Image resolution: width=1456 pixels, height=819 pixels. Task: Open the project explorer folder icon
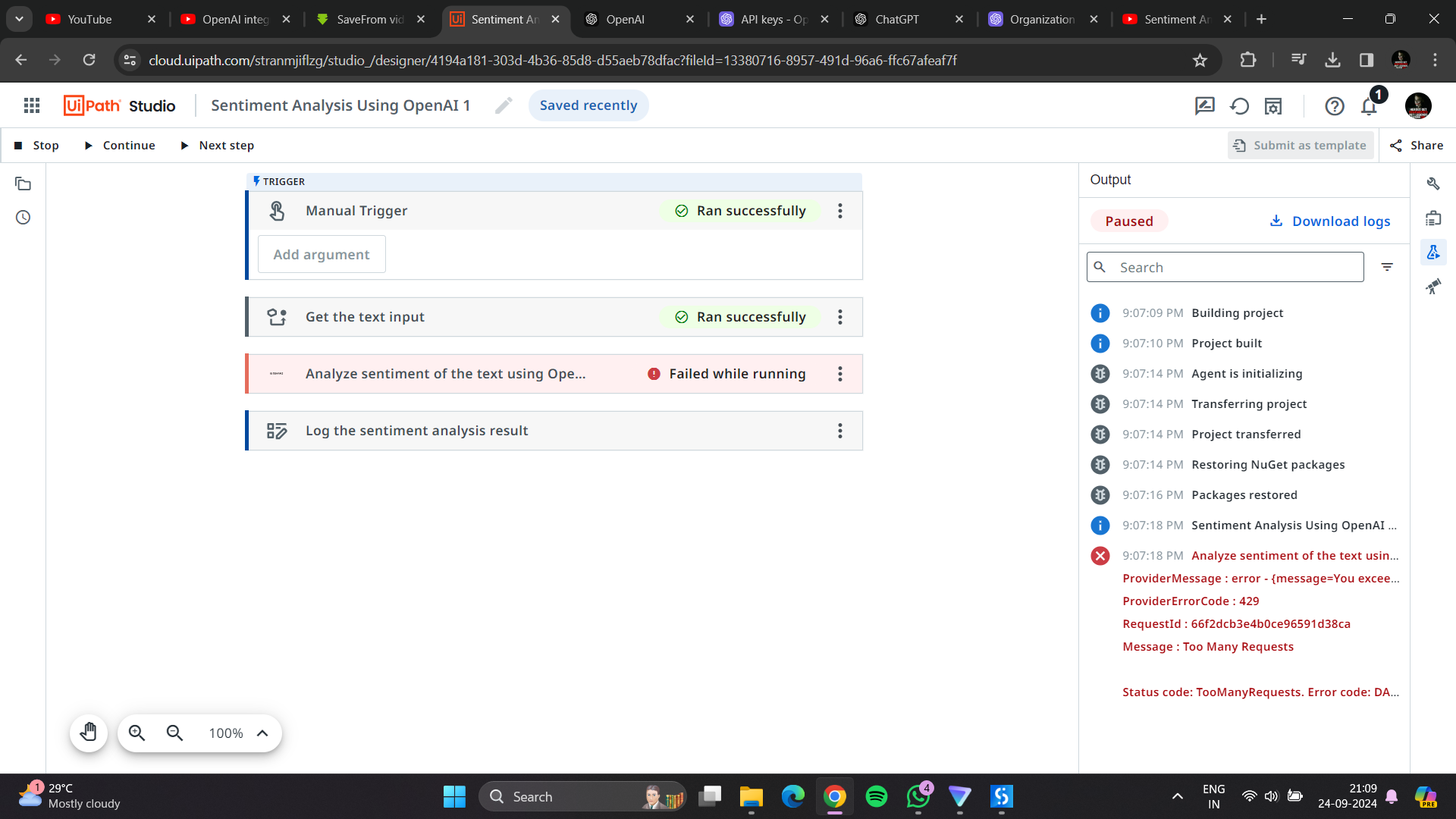pyautogui.click(x=23, y=184)
